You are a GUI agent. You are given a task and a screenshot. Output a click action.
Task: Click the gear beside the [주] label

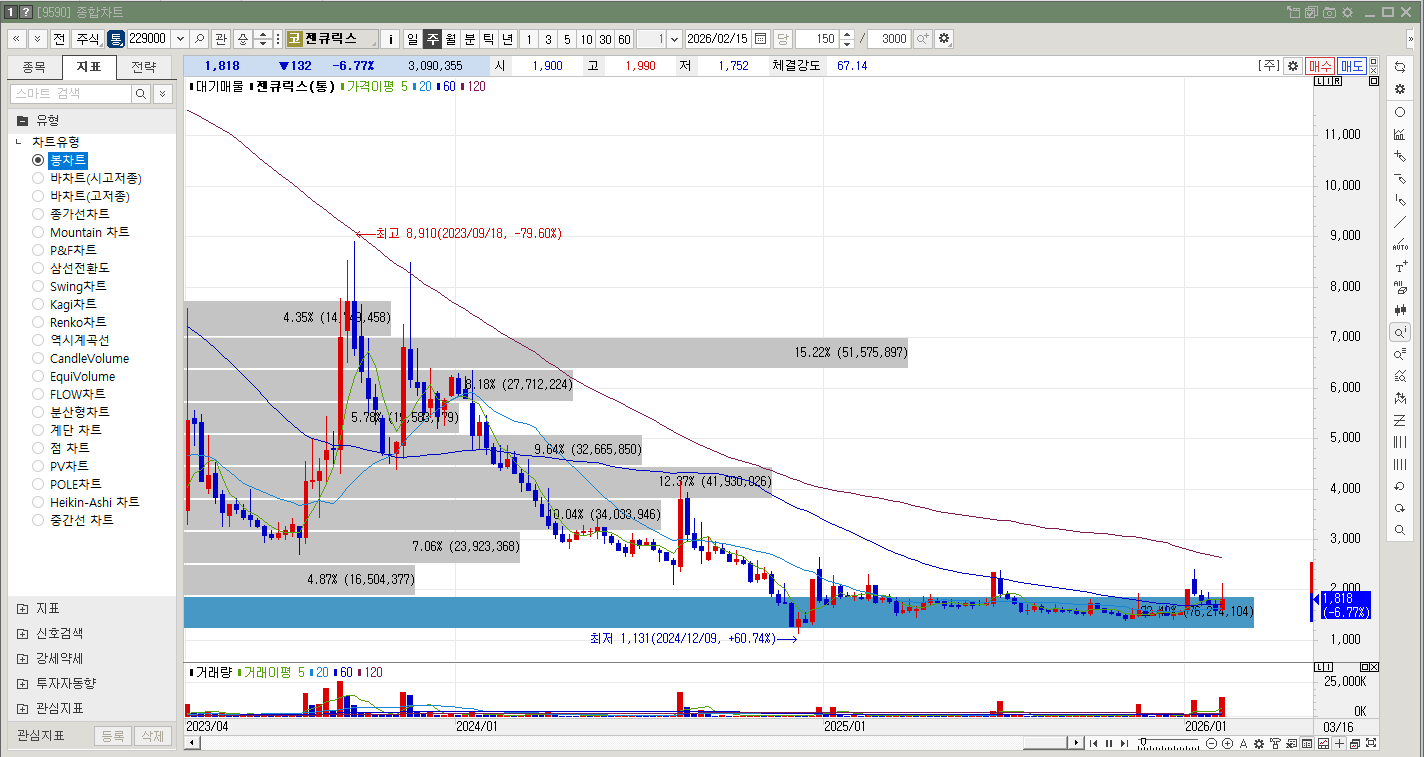(x=1293, y=65)
